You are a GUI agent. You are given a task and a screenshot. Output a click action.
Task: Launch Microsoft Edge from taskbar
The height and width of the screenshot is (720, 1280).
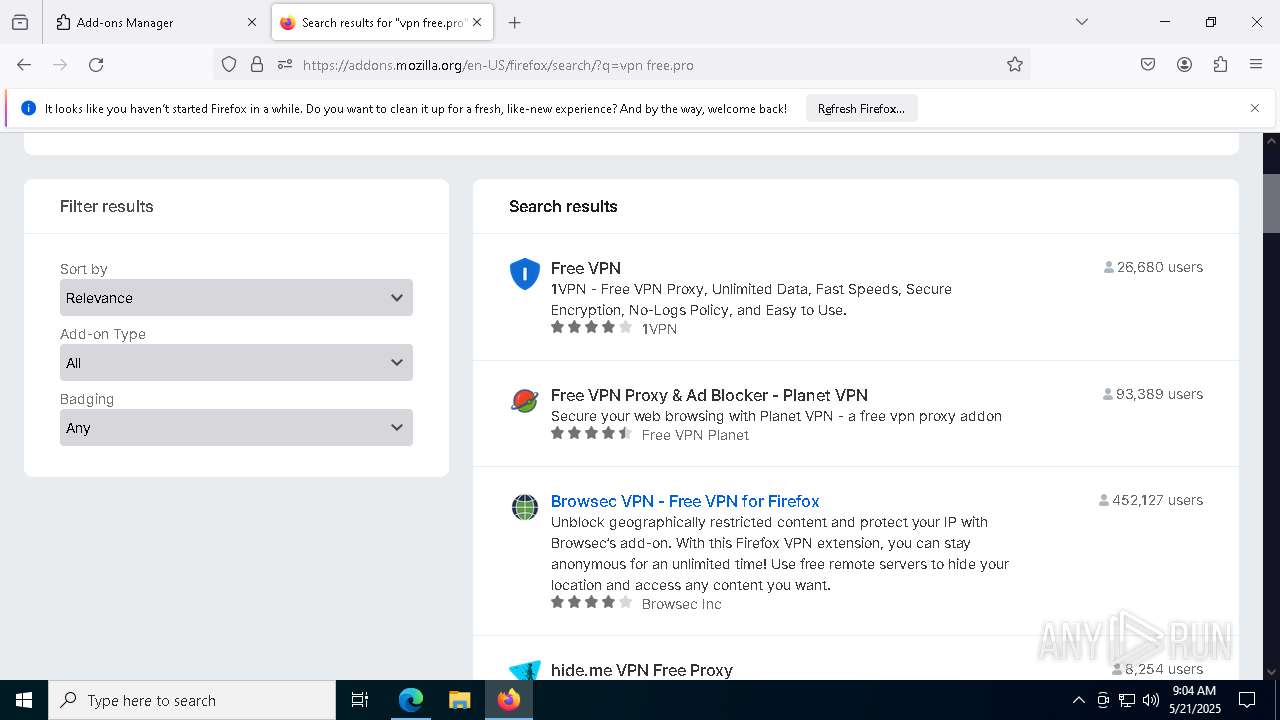tap(411, 700)
